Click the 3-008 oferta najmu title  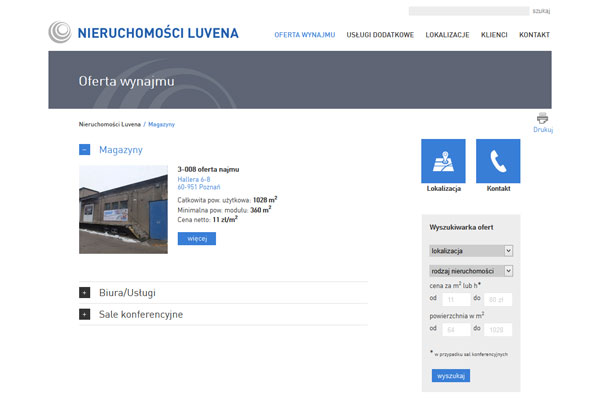[x=208, y=169]
